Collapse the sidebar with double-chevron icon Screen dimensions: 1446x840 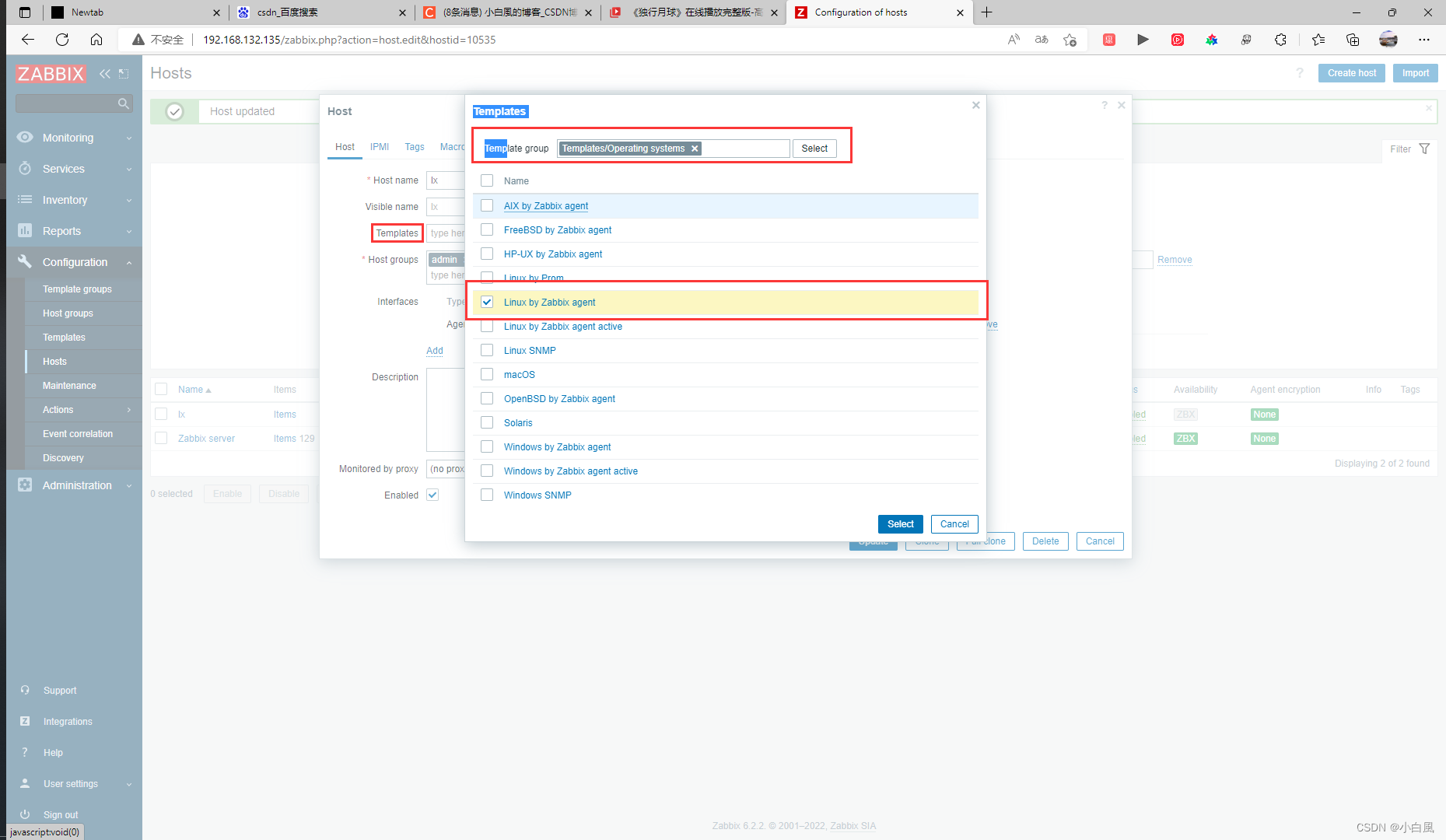(x=104, y=74)
